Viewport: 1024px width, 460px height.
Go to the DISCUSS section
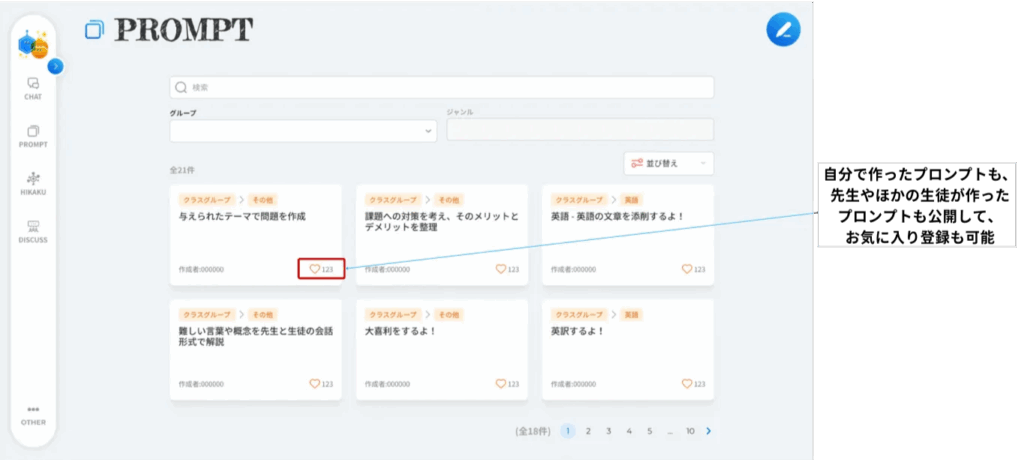pos(33,231)
